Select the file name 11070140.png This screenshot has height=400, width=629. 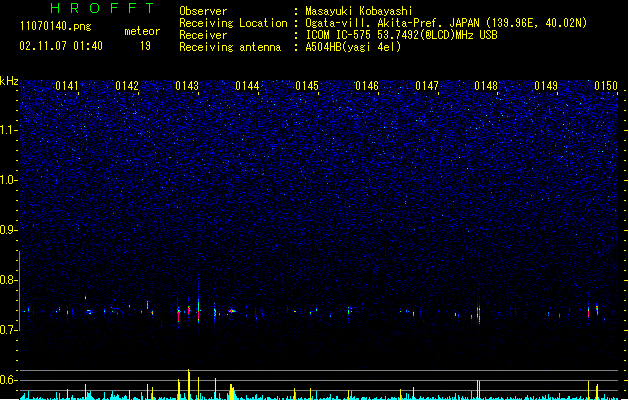coord(56,27)
